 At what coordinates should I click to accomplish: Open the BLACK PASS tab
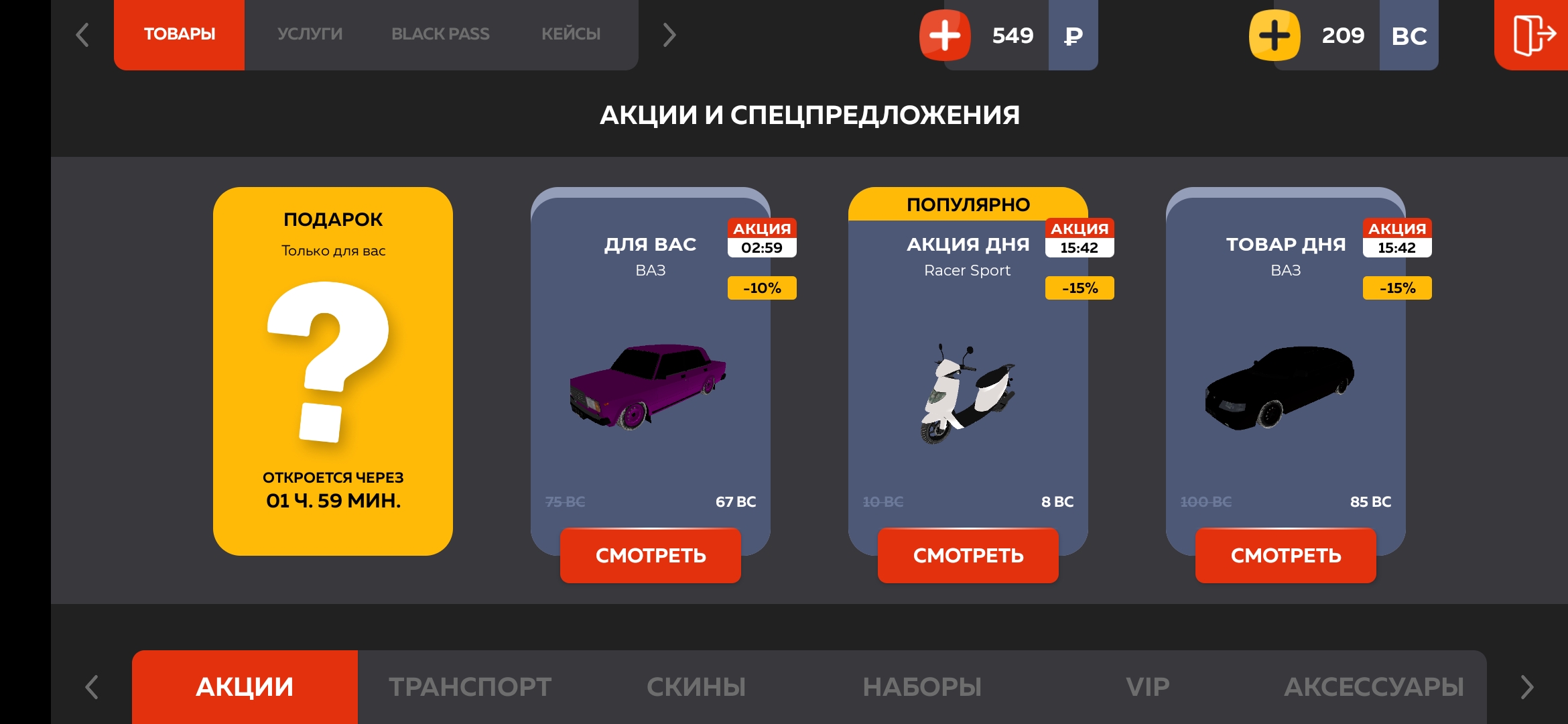pyautogui.click(x=440, y=34)
